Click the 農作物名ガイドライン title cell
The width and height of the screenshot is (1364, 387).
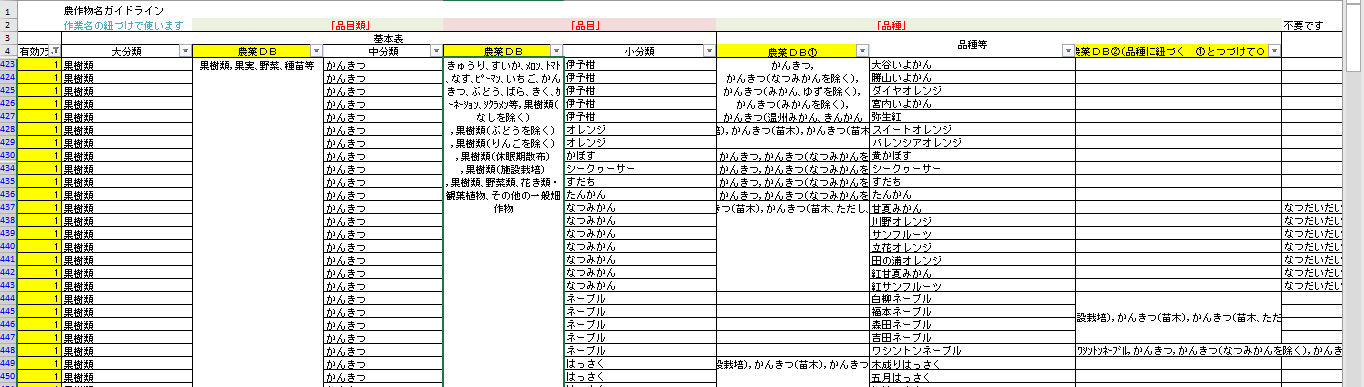coord(113,10)
